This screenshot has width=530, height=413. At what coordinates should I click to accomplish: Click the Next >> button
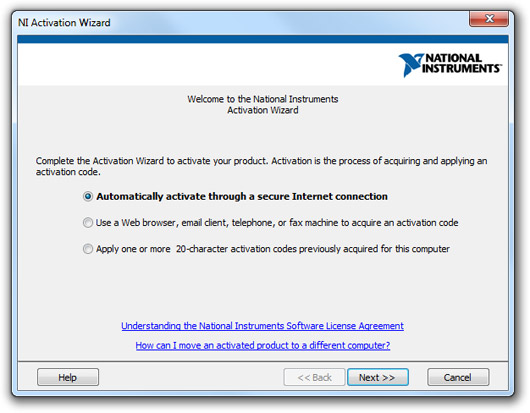378,377
